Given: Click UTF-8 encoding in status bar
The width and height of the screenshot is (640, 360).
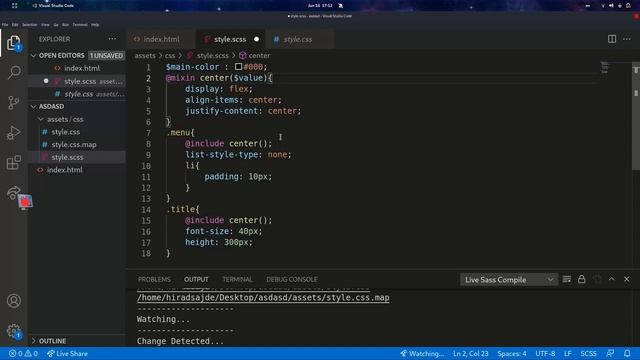Looking at the screenshot, I should click(545, 353).
